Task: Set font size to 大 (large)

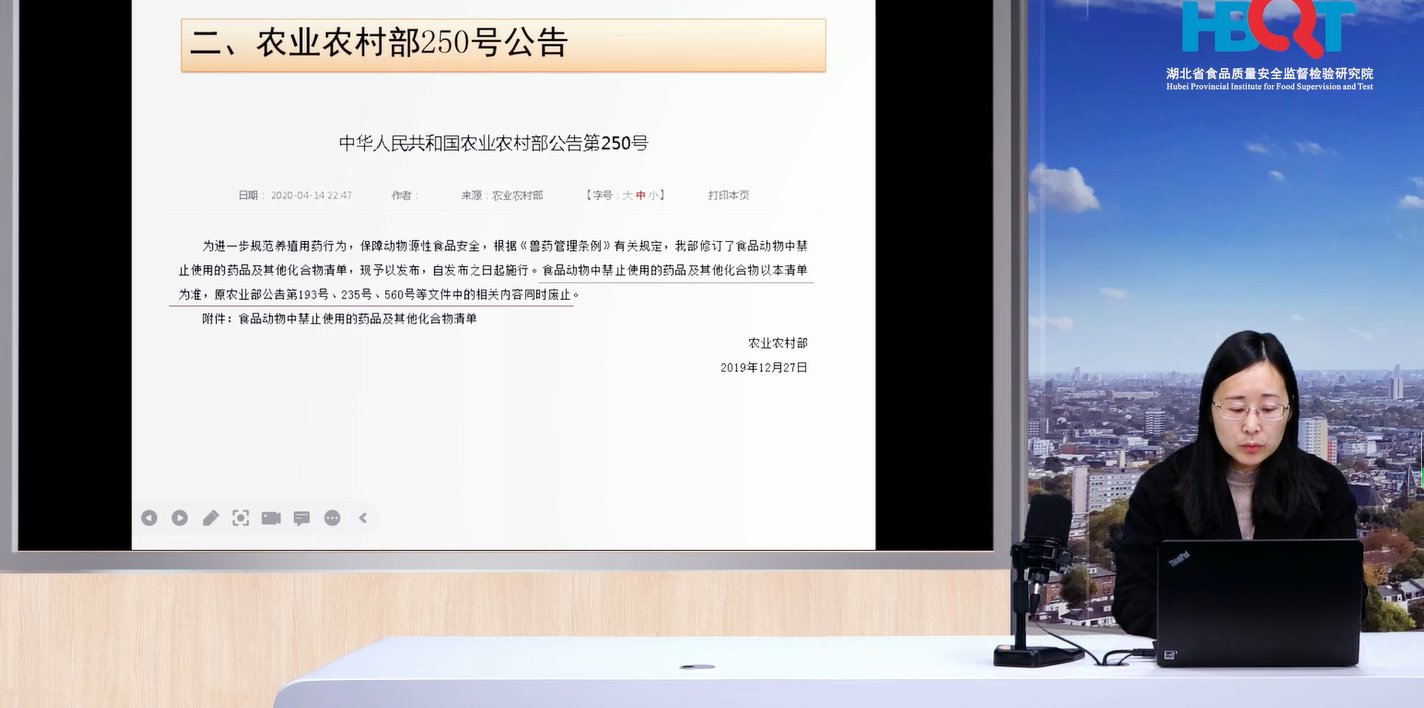Action: coord(628,196)
